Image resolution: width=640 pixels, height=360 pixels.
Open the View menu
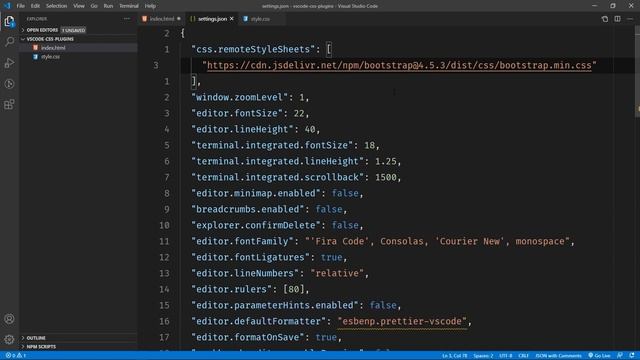79,6
